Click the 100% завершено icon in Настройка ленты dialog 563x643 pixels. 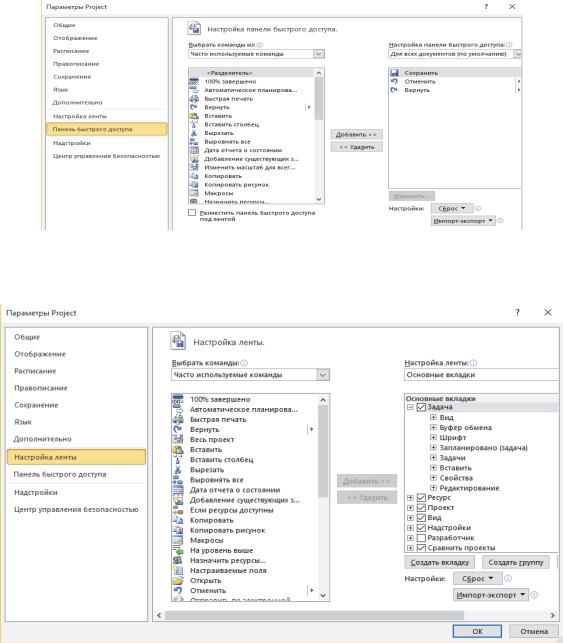pos(178,399)
